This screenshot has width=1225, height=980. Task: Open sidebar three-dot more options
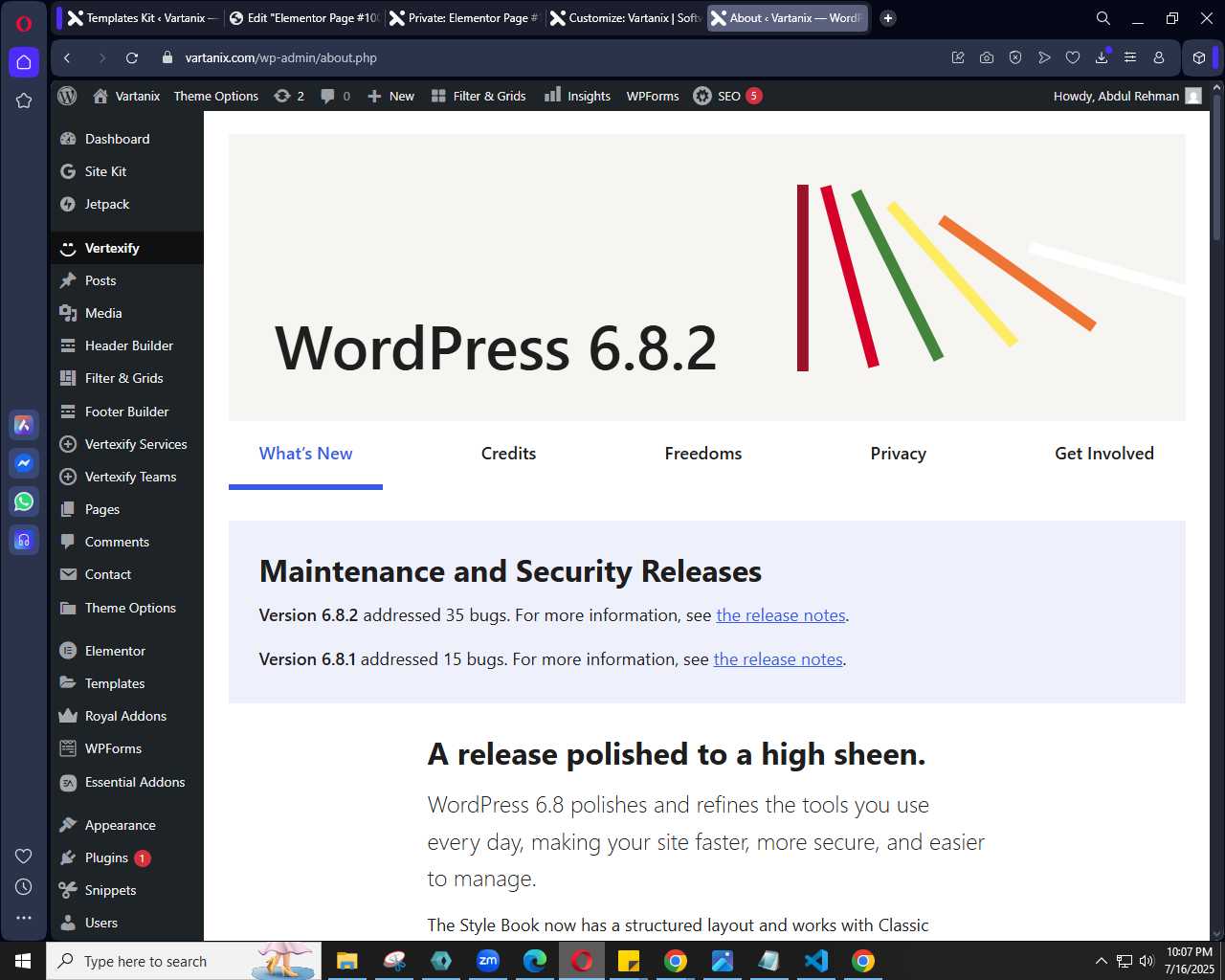click(24, 918)
